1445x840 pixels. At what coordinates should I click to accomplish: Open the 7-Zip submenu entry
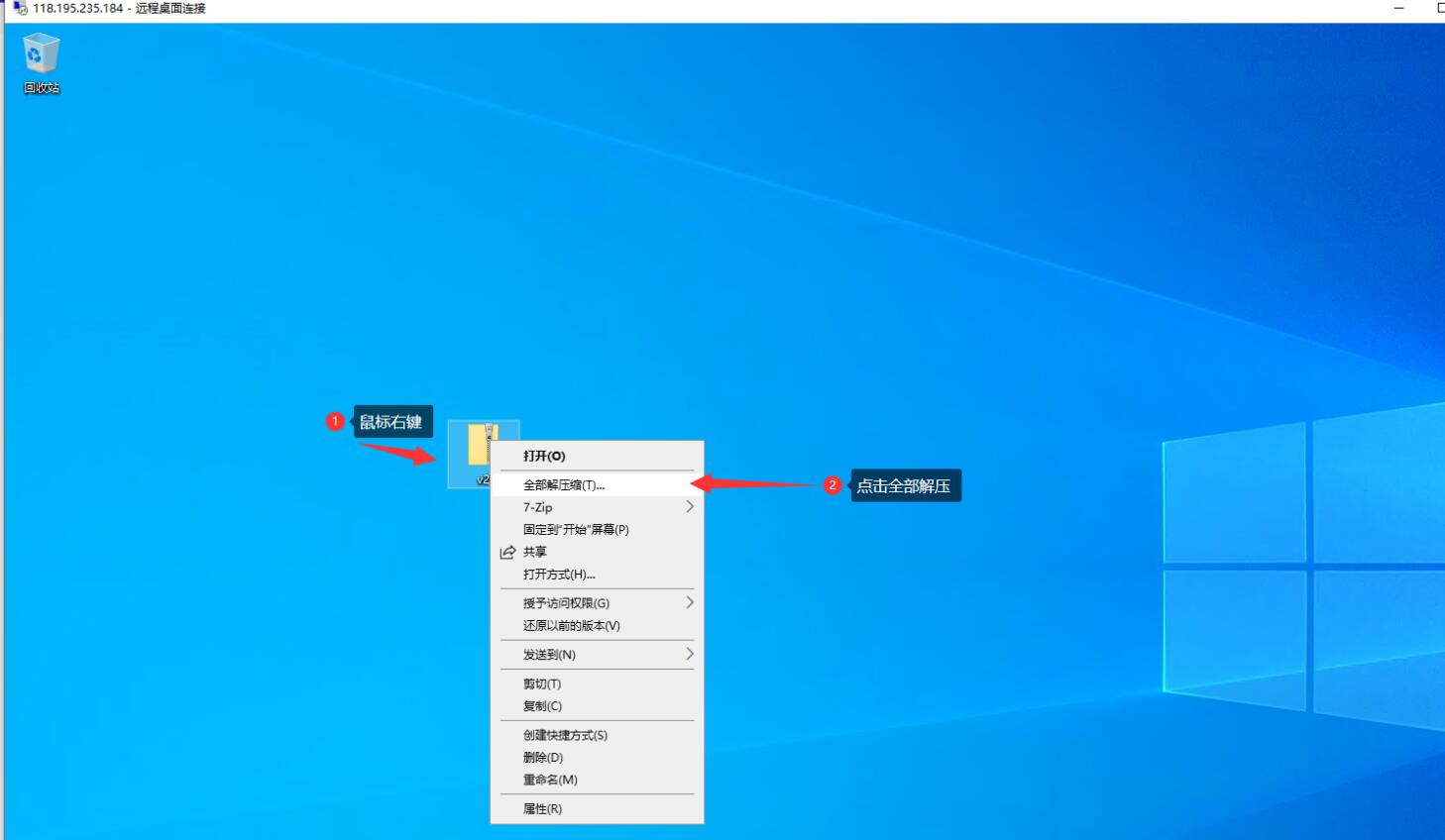click(597, 507)
